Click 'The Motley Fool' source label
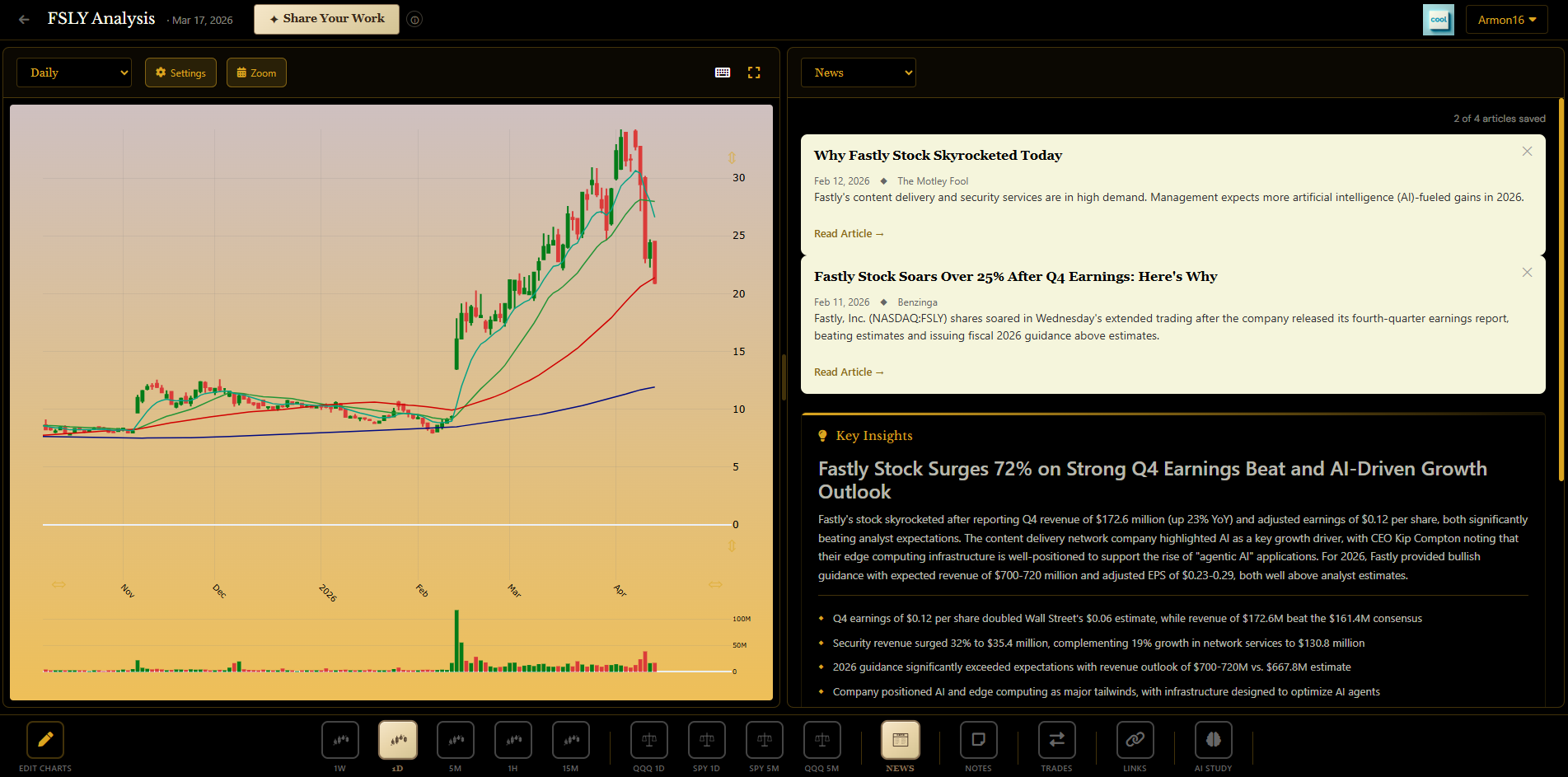 933,181
